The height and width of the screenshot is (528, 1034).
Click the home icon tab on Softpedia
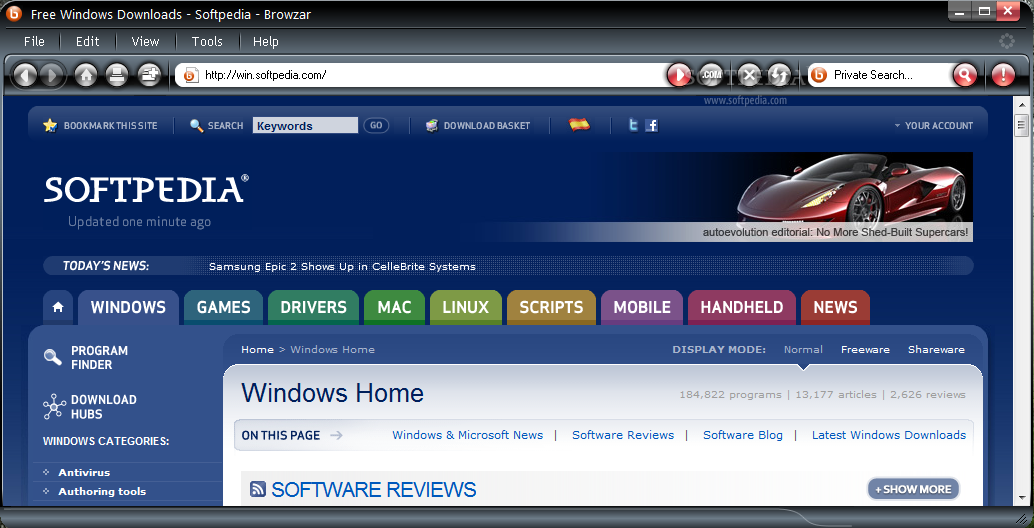(58, 307)
